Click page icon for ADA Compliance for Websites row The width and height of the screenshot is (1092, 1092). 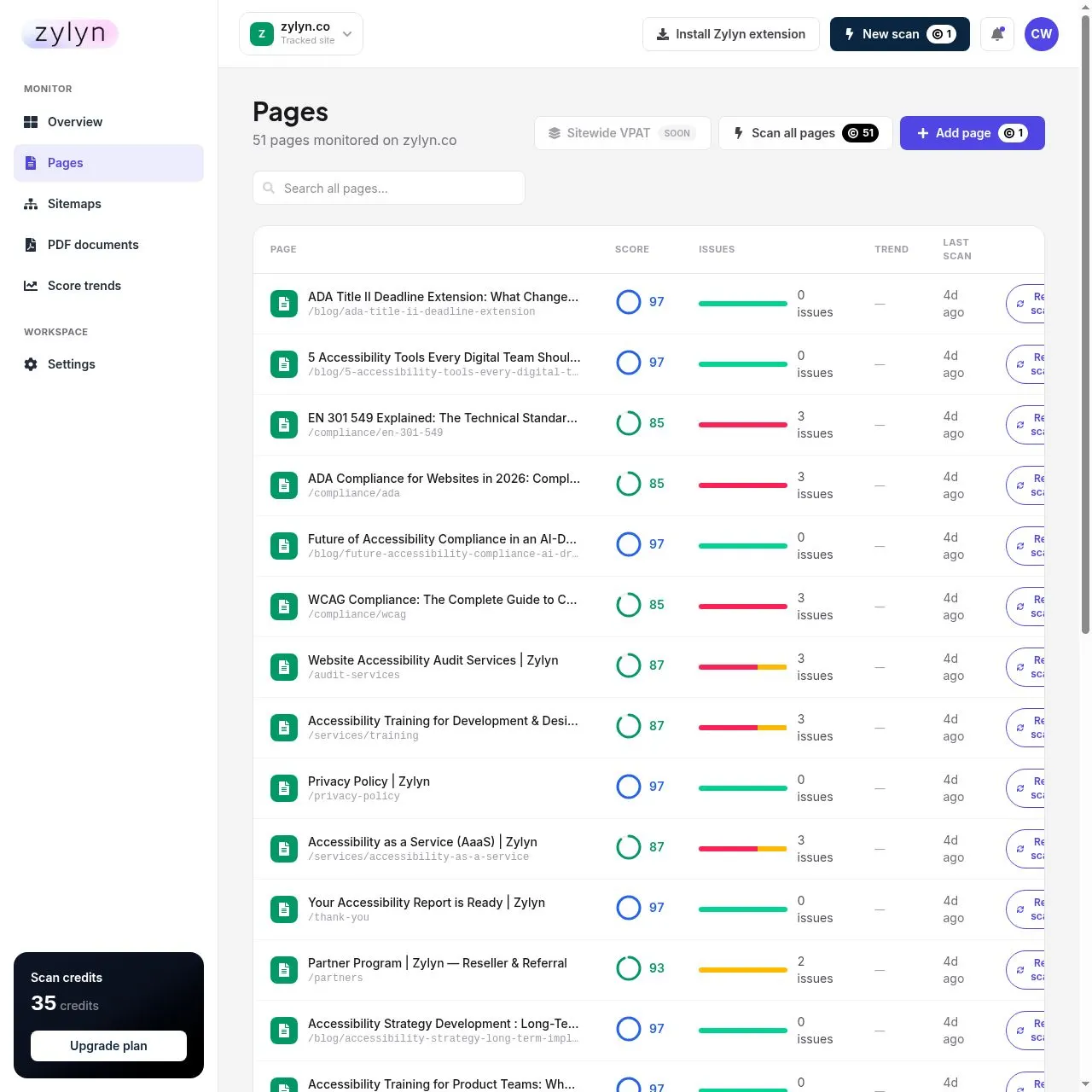click(284, 485)
